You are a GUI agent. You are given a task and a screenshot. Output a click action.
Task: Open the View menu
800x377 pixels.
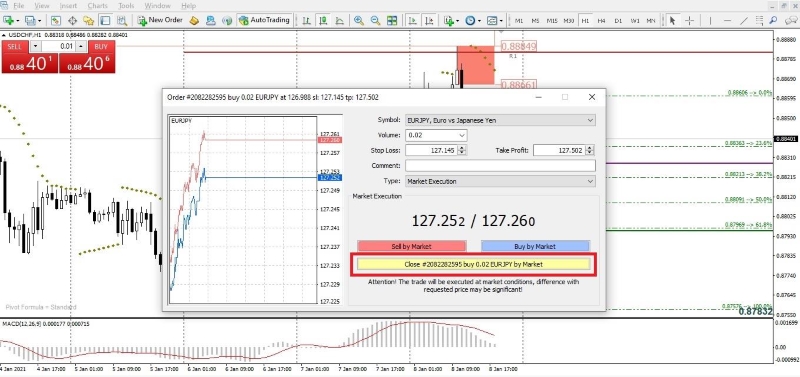tap(42, 6)
